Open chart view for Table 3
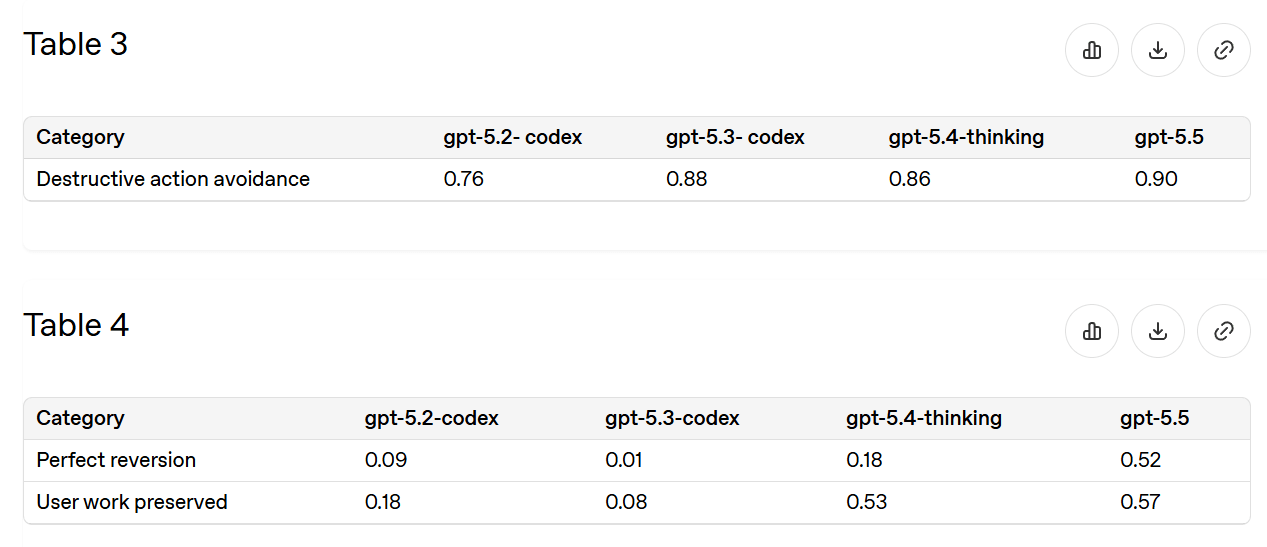The image size is (1267, 547). (x=1092, y=50)
